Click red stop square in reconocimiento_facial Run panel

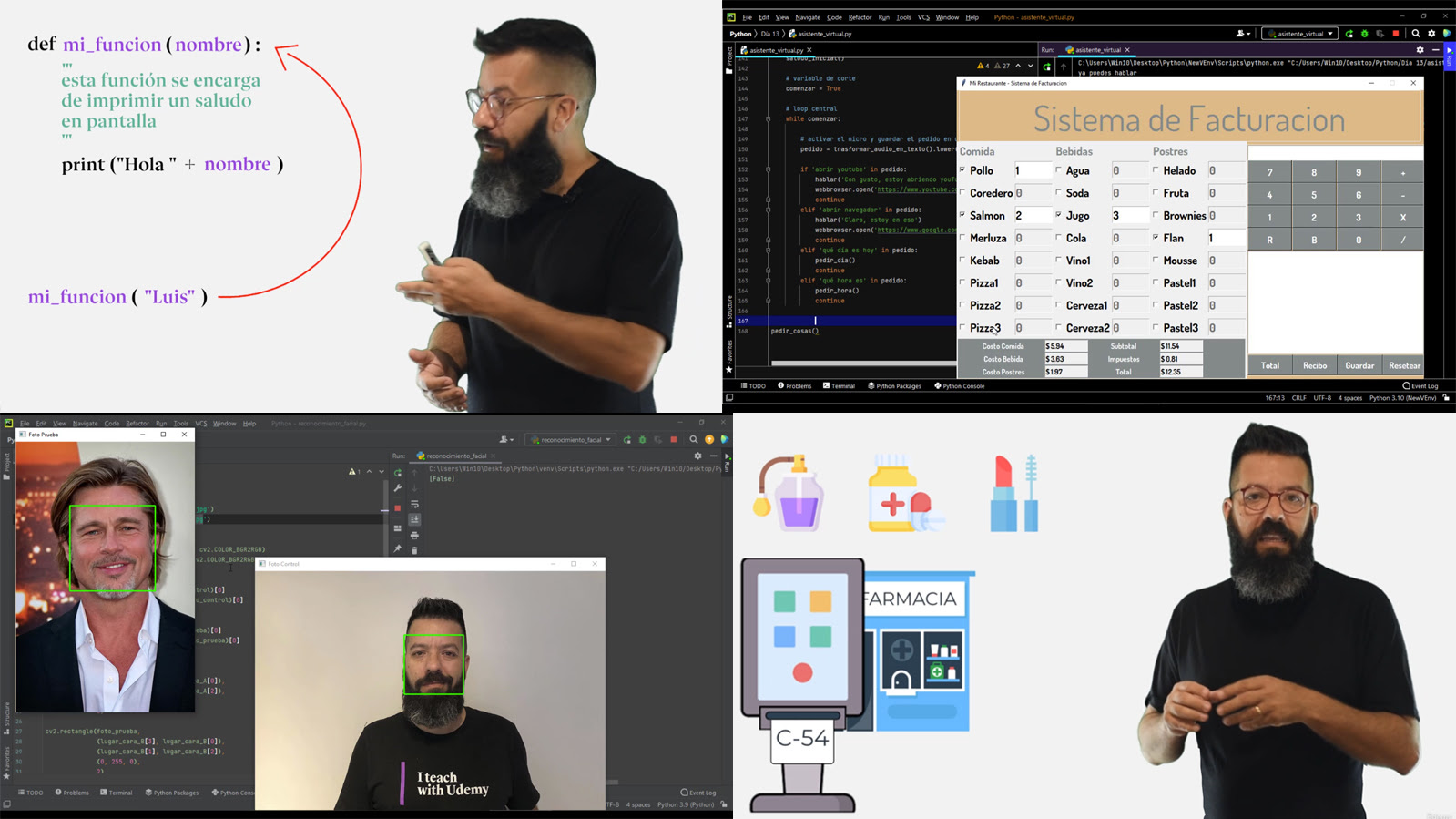click(x=397, y=508)
